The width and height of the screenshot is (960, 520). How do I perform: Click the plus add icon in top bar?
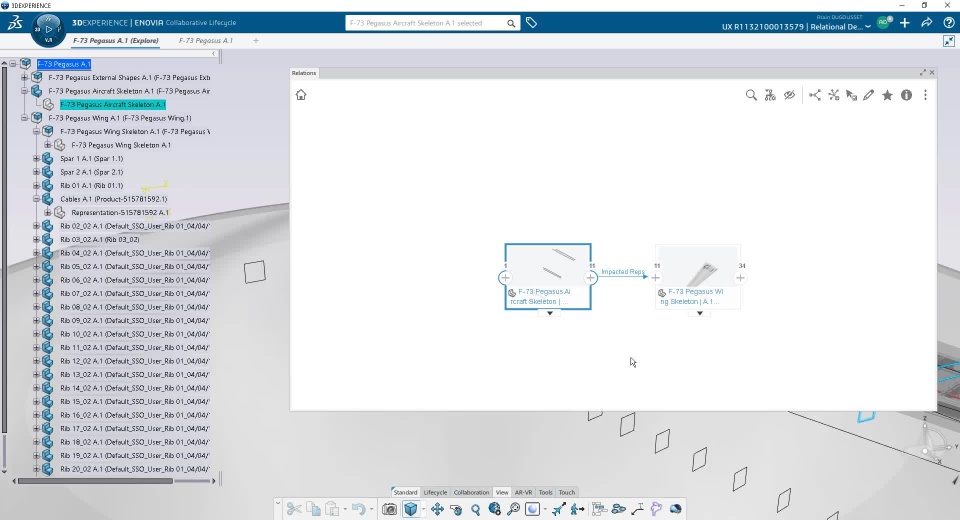(x=905, y=23)
